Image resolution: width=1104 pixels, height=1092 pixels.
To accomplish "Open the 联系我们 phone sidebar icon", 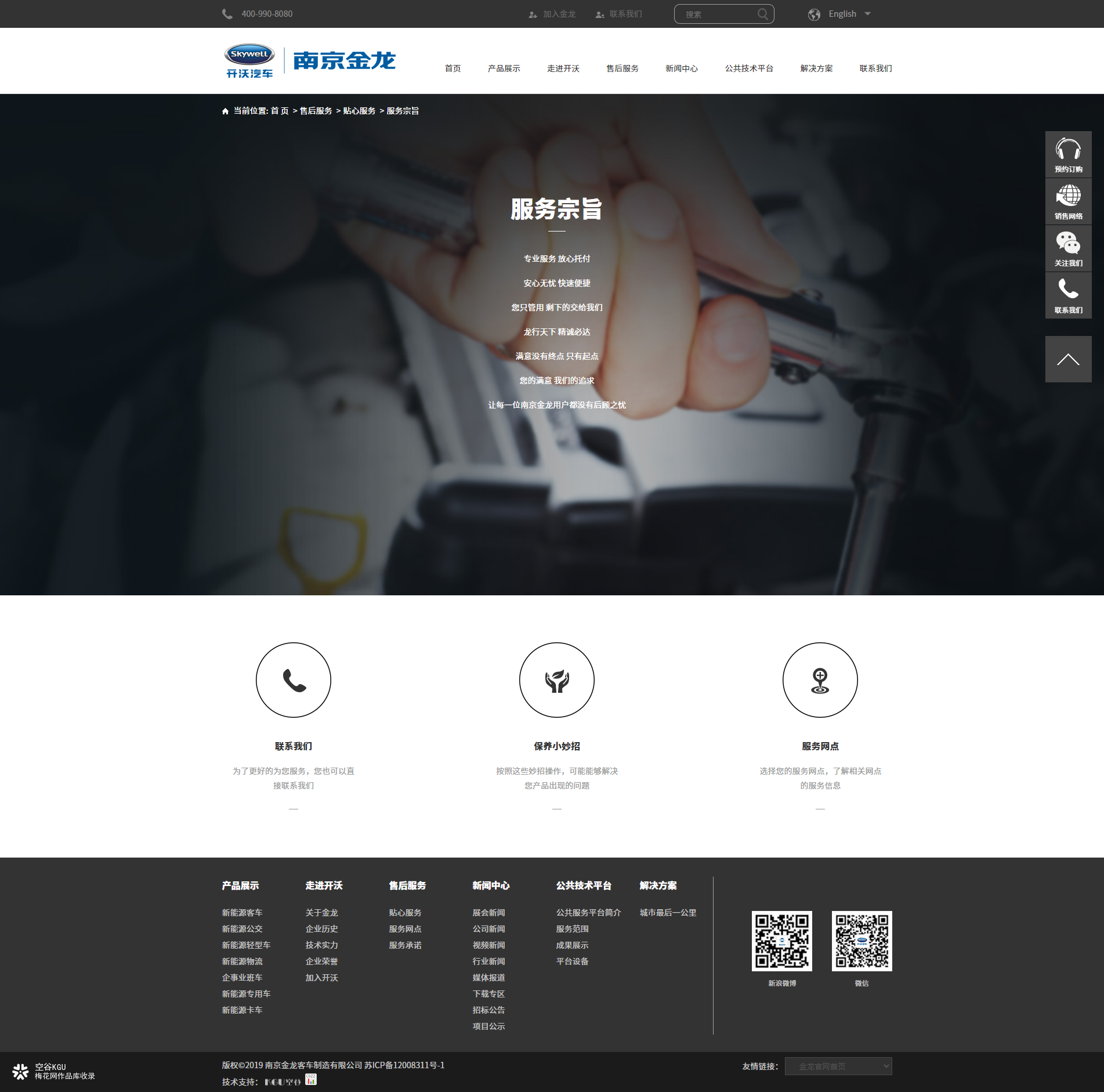I will point(1068,295).
